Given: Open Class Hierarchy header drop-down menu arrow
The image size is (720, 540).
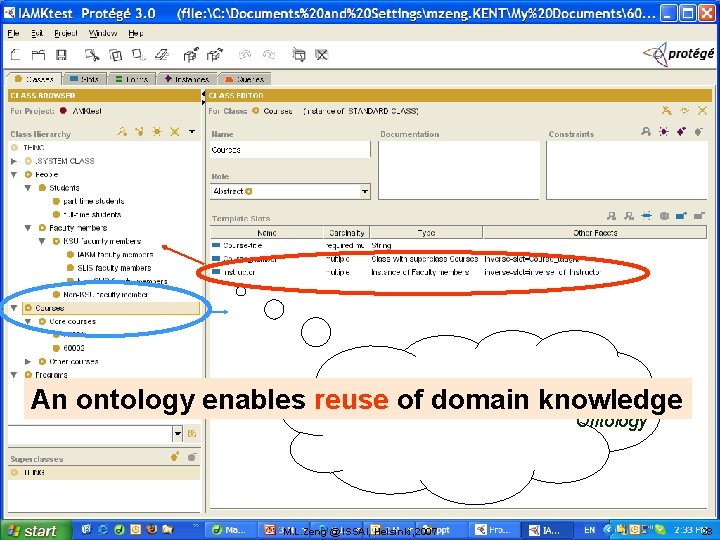Looking at the screenshot, I should point(192,132).
